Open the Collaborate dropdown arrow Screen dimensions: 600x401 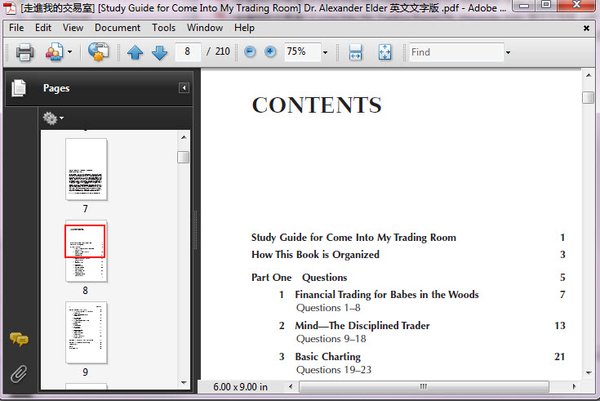(x=70, y=52)
